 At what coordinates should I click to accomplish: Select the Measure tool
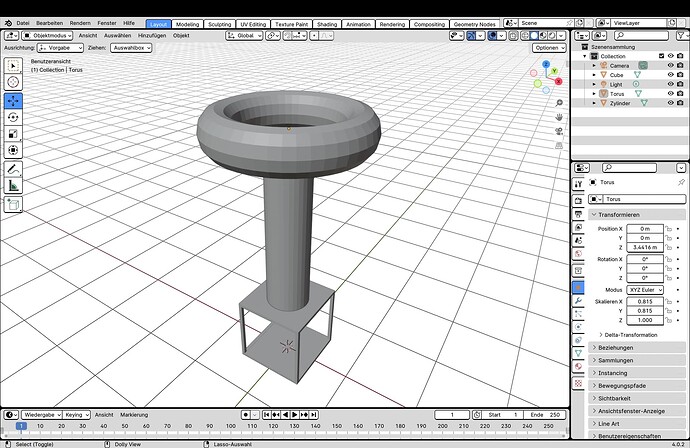coord(13,186)
